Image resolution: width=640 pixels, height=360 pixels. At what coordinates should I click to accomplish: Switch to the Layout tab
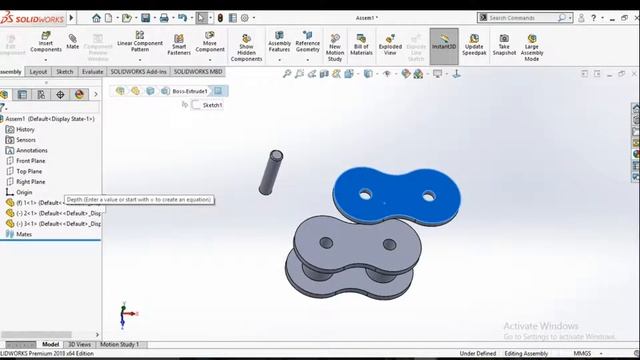click(x=38, y=71)
